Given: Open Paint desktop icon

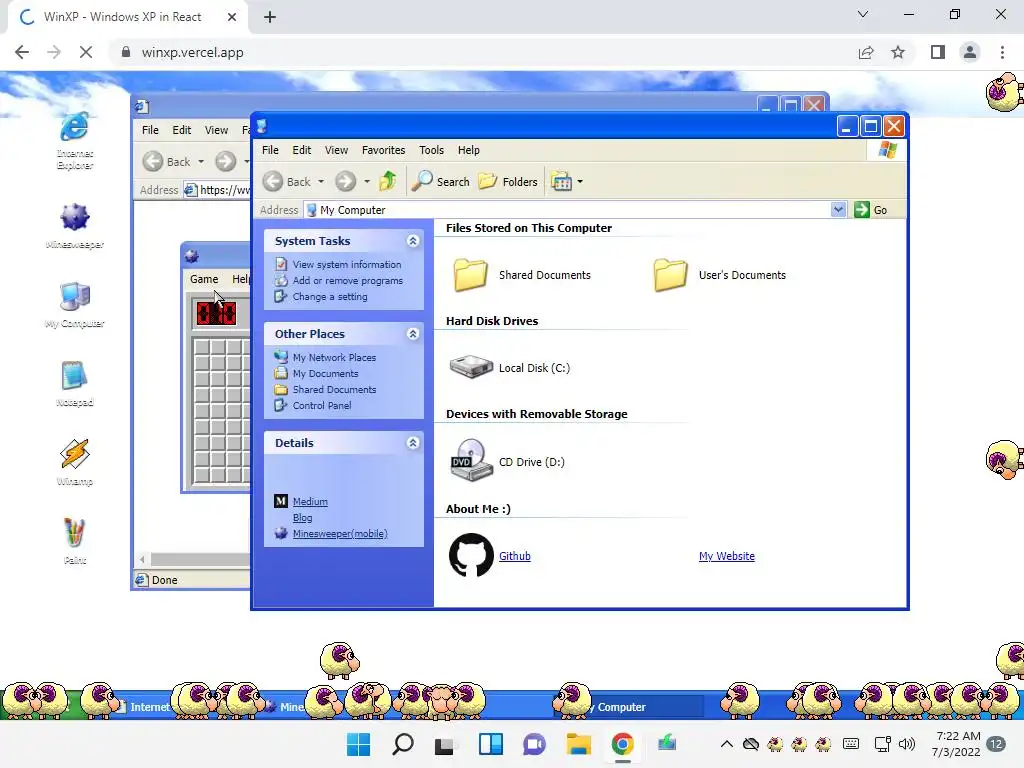Looking at the screenshot, I should (74, 541).
